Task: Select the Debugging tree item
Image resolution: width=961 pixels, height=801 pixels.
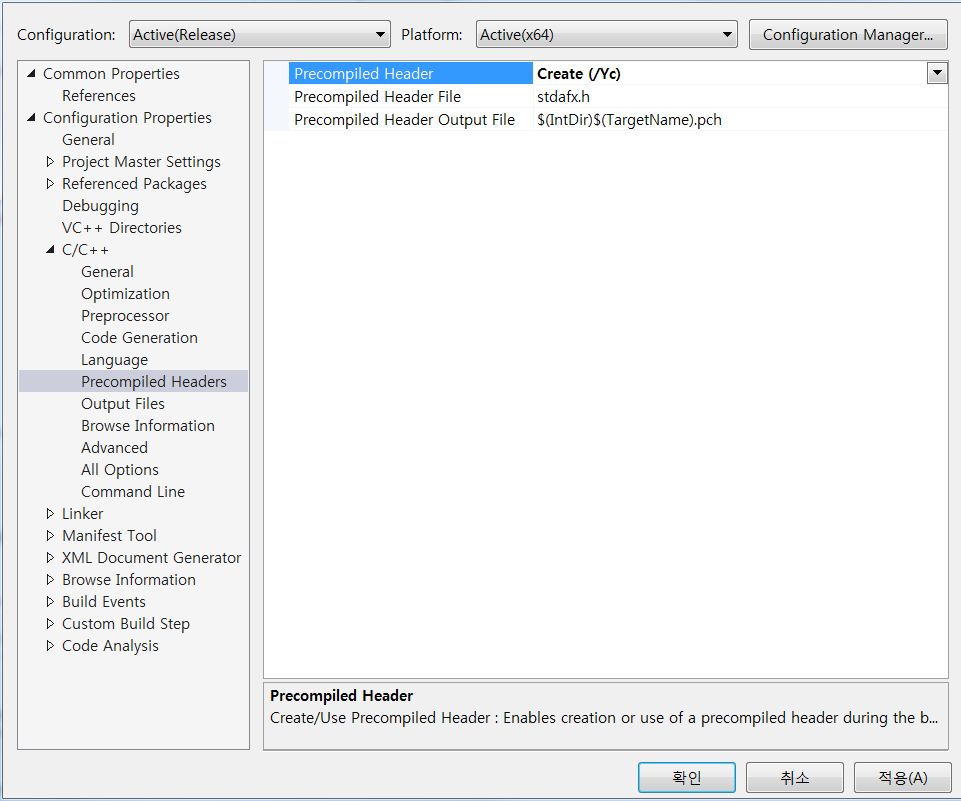Action: point(101,206)
